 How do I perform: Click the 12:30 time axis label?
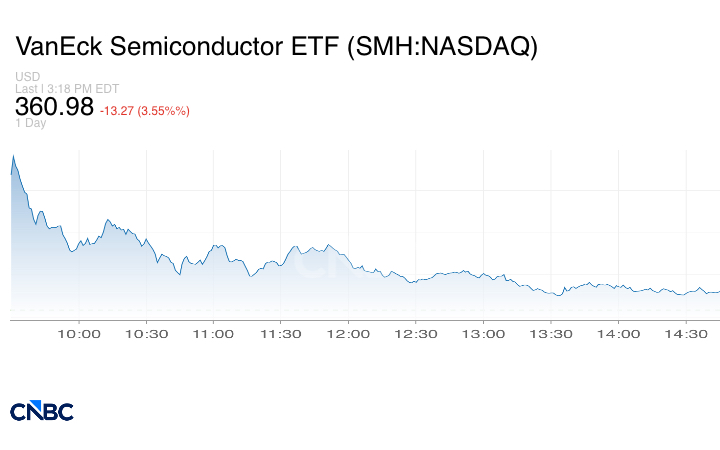point(415,334)
